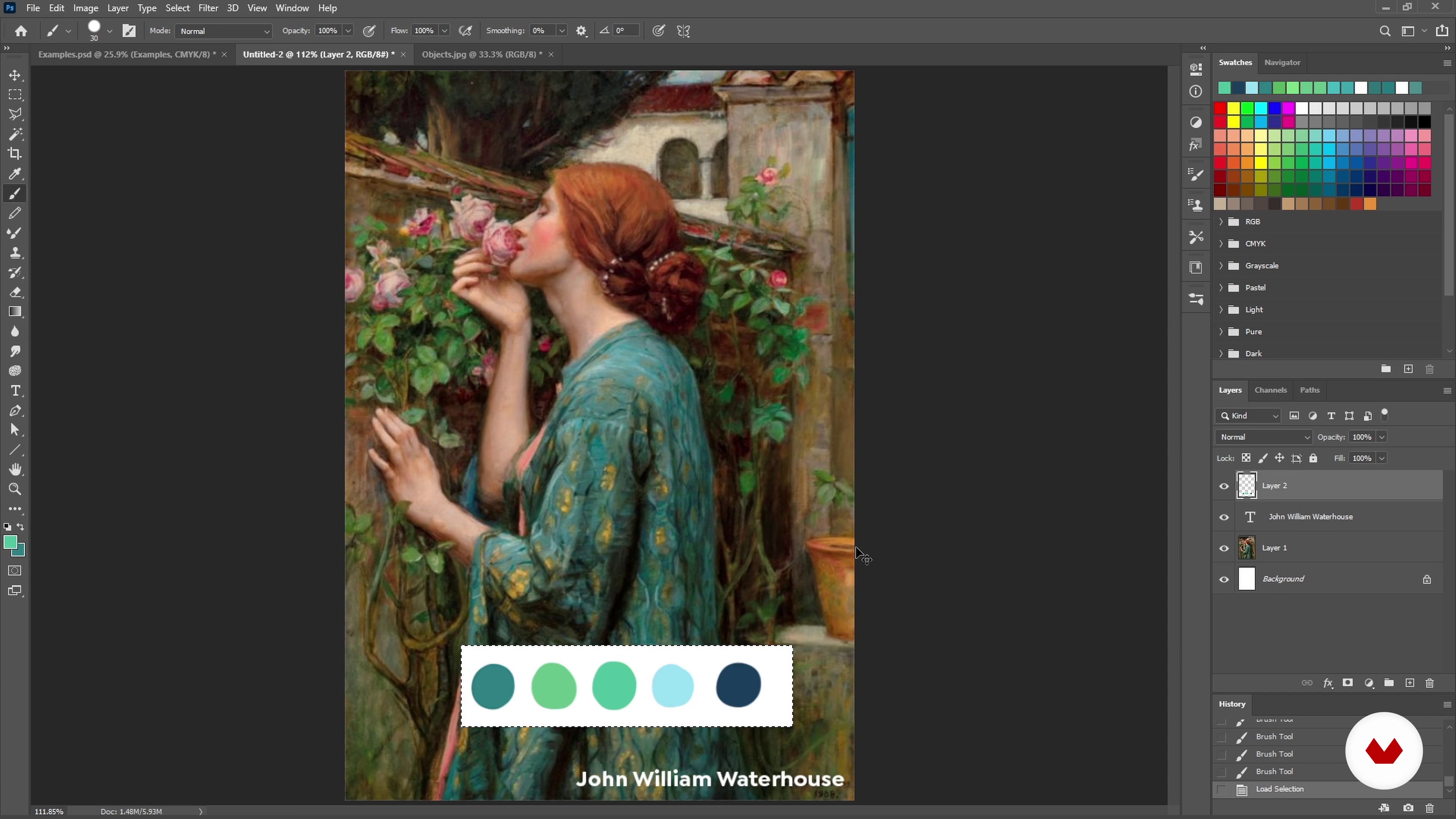
Task: Hide the John William Waterhouse text layer
Action: pos(1224,517)
